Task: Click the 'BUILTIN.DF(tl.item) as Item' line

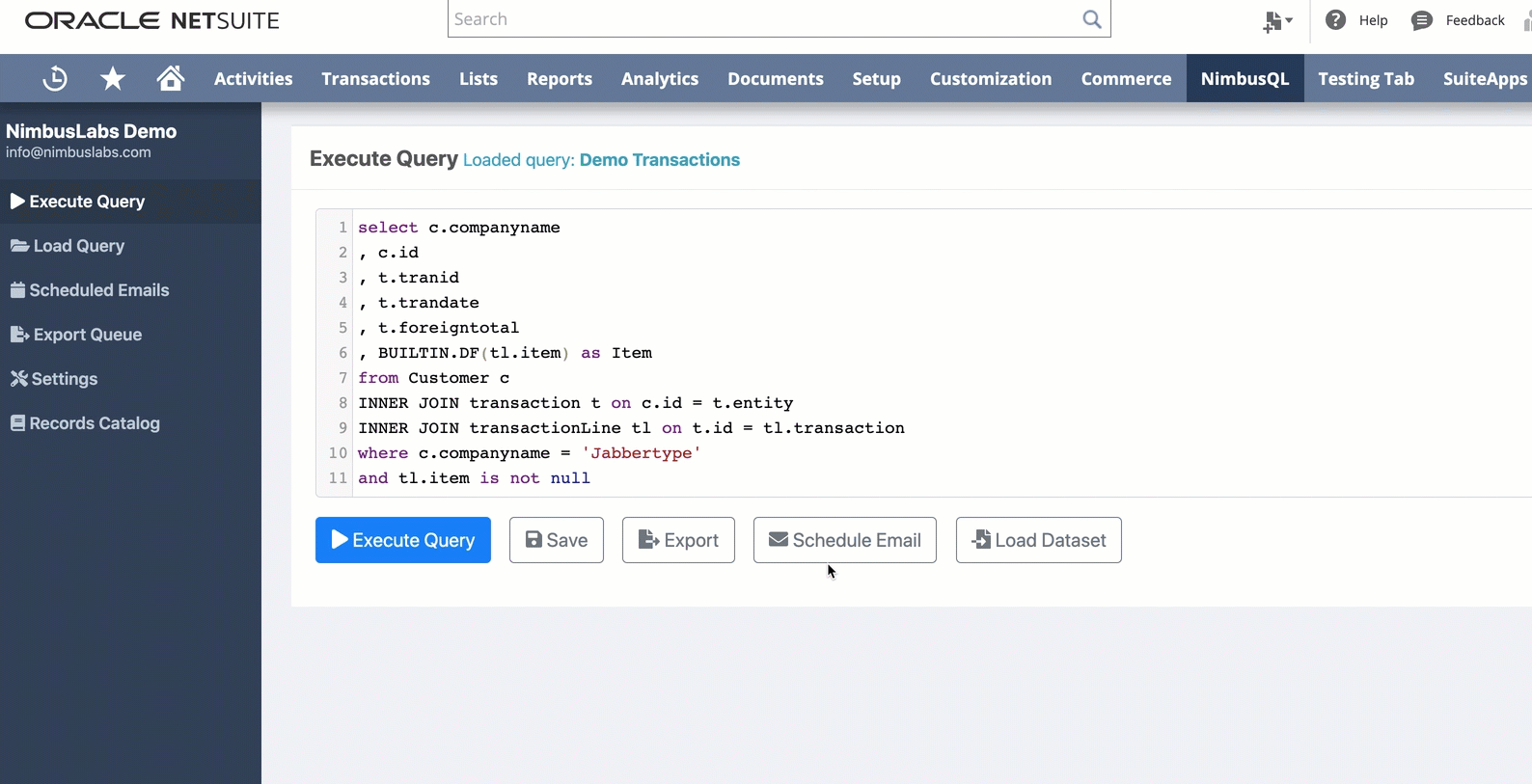Action: (506, 353)
